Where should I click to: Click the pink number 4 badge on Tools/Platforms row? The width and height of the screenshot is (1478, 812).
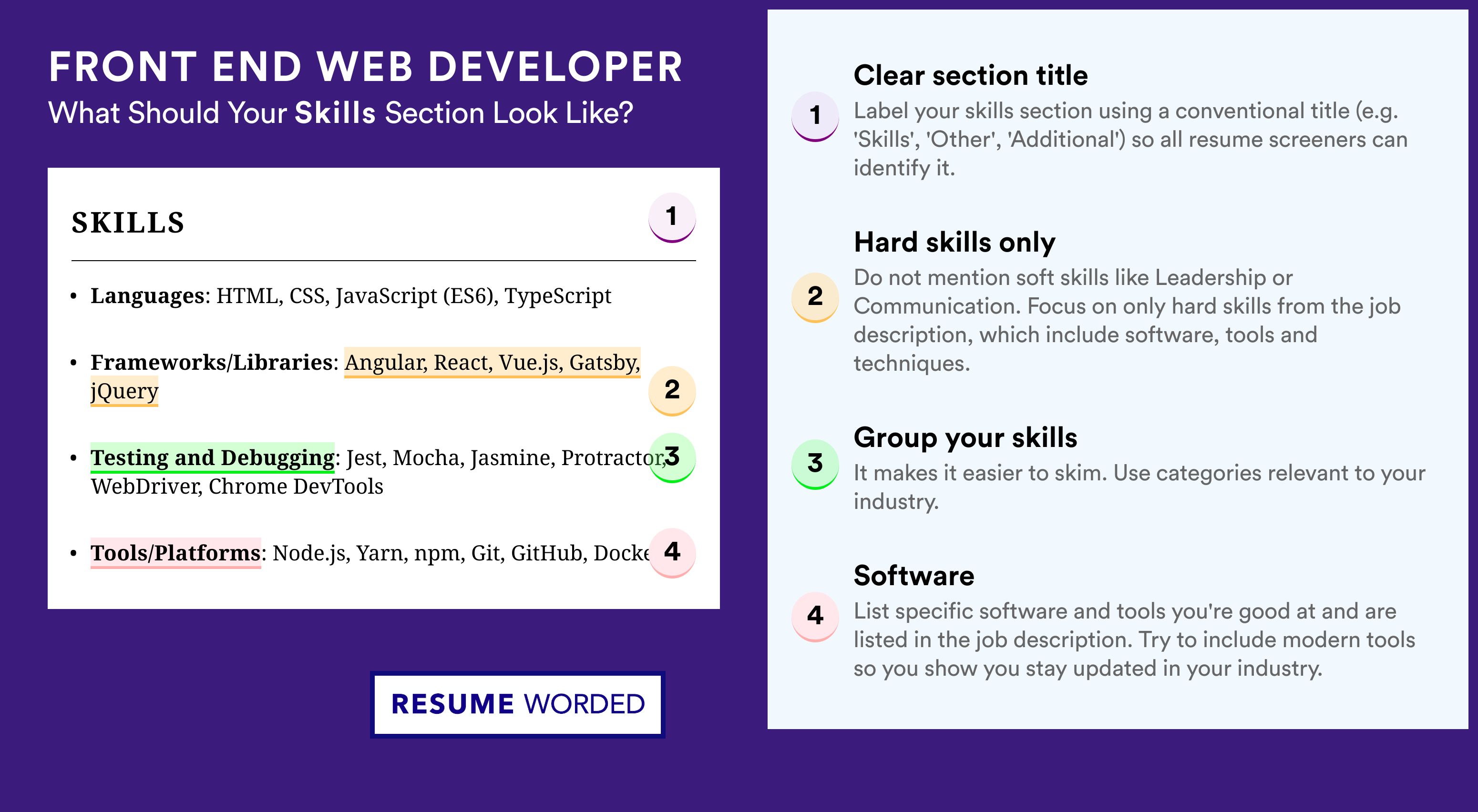pyautogui.click(x=672, y=553)
